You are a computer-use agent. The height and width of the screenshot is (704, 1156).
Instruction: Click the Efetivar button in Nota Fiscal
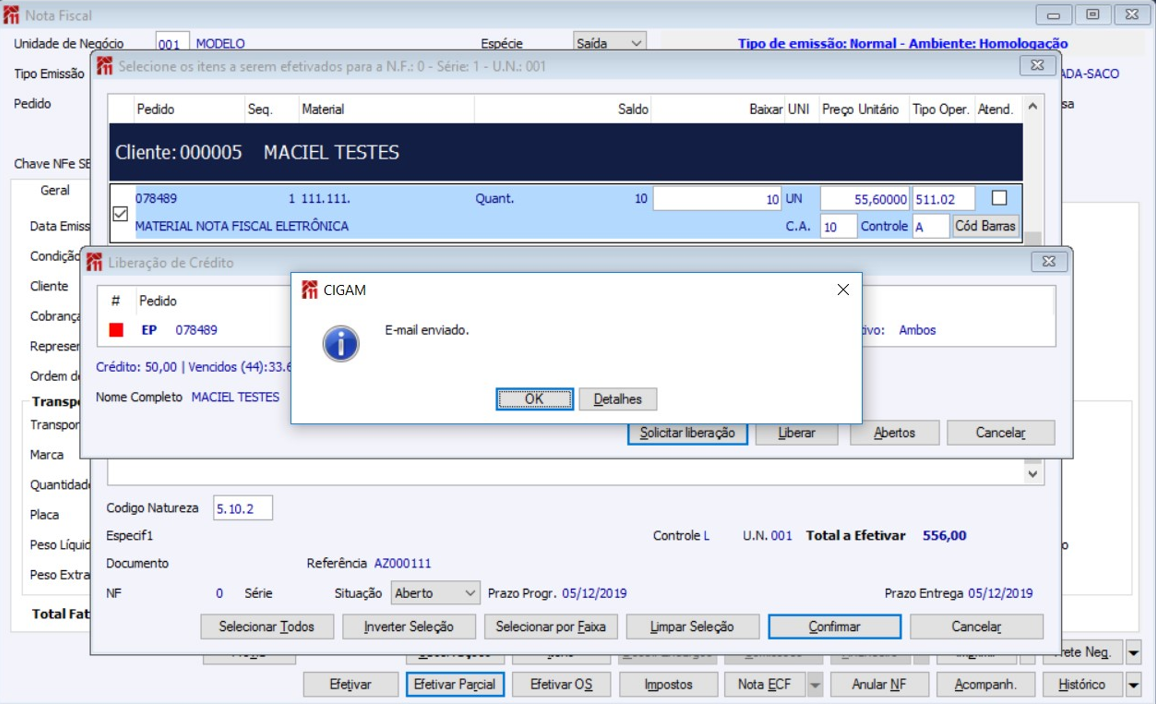click(x=350, y=684)
